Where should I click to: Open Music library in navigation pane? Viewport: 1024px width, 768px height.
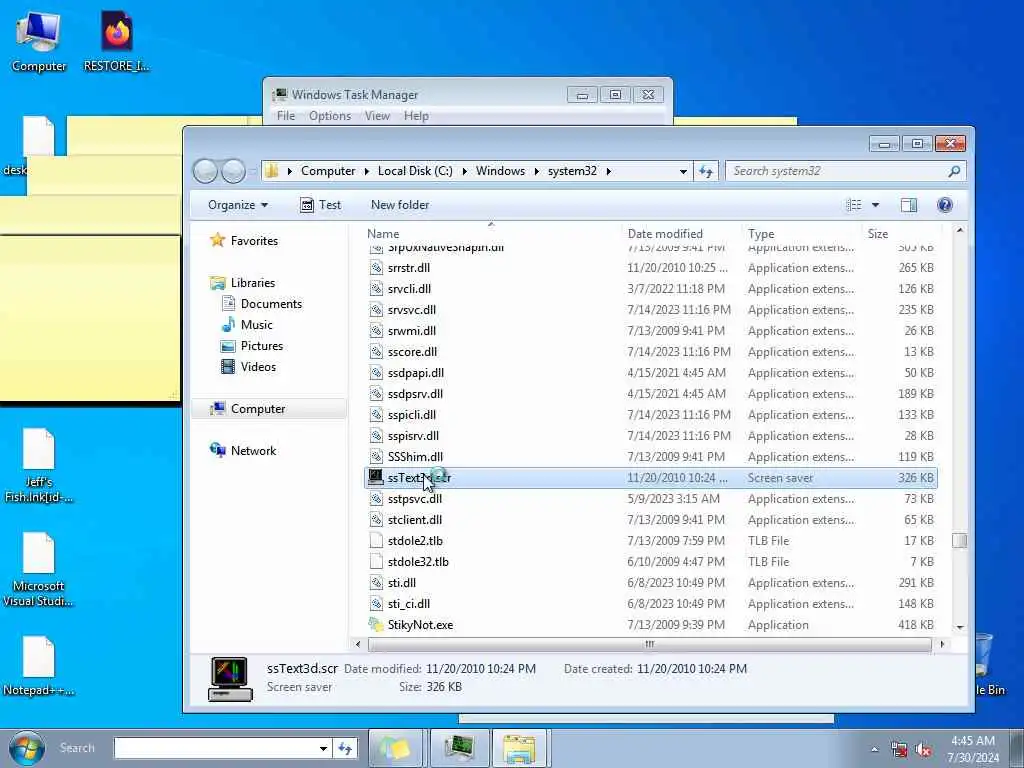click(x=256, y=325)
